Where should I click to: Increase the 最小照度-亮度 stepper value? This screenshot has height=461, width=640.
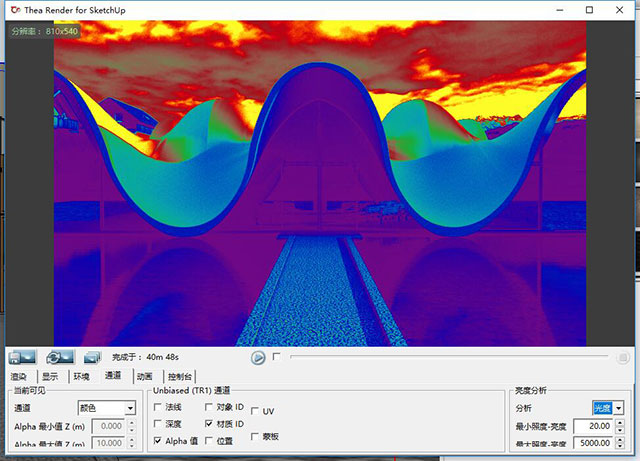(x=620, y=423)
